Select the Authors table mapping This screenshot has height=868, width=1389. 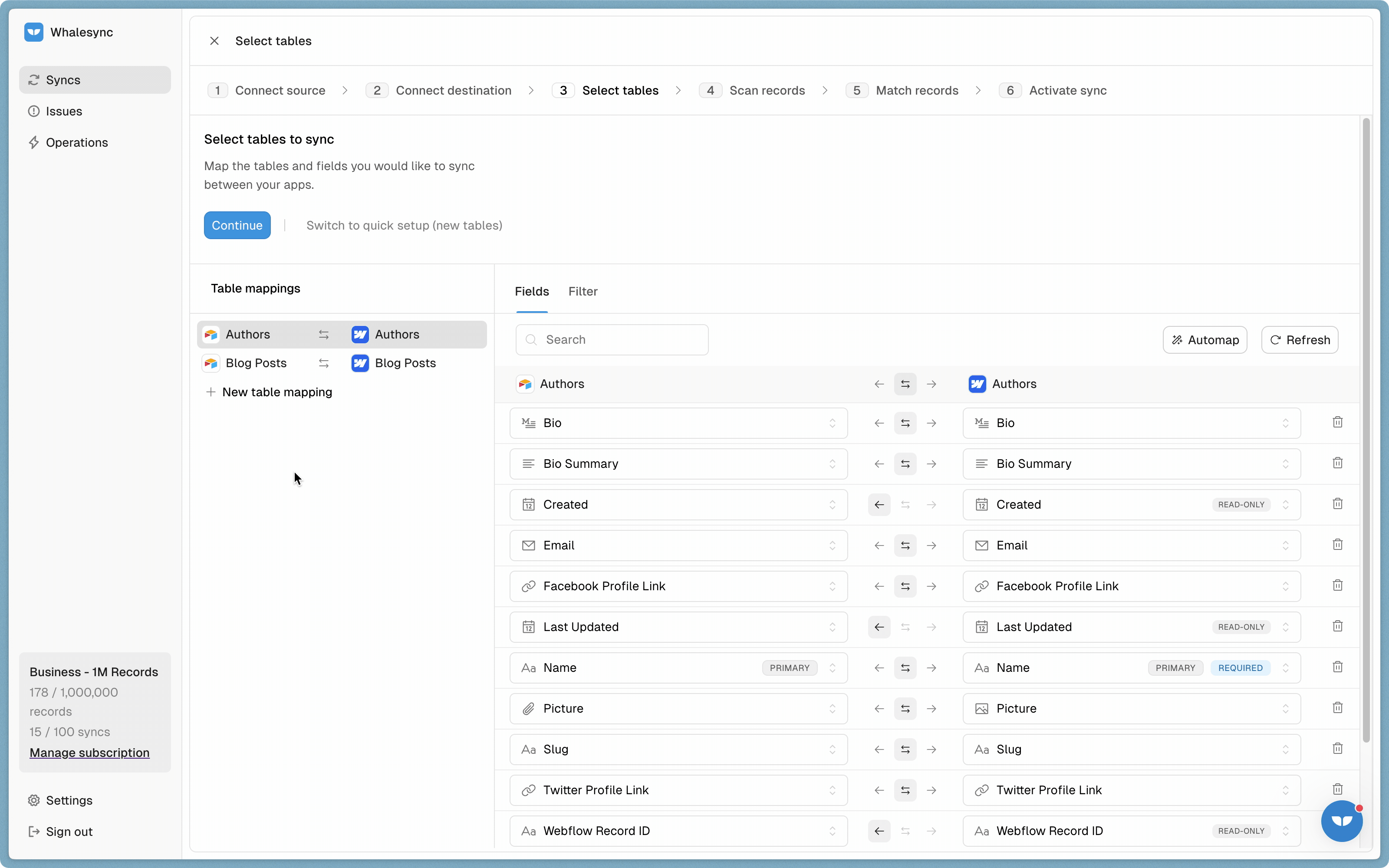[342, 334]
